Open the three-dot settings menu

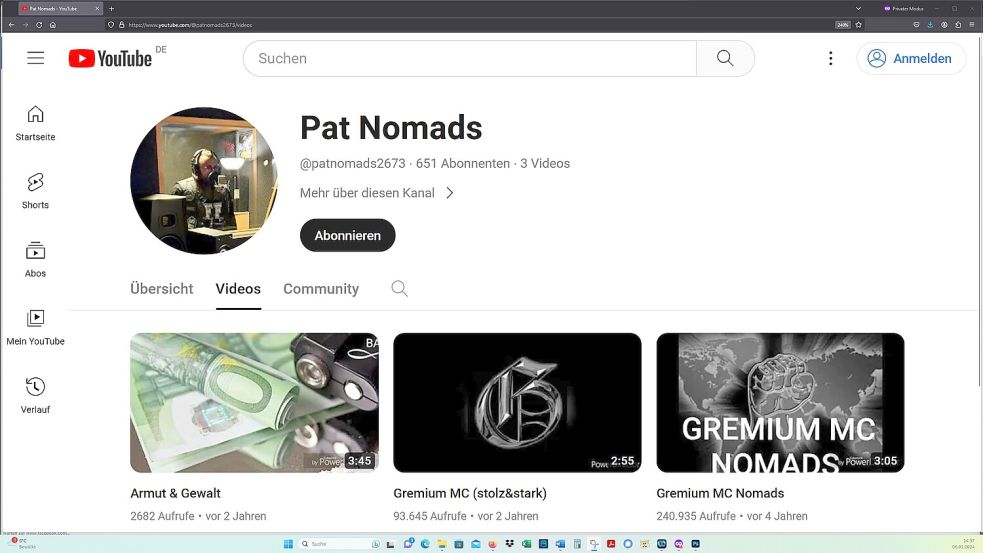(831, 58)
